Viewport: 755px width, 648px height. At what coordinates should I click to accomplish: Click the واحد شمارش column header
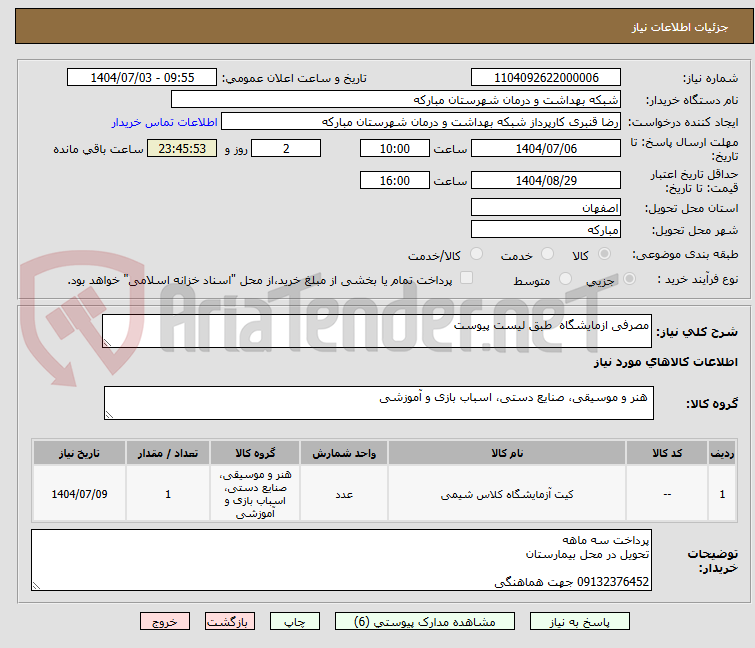point(344,453)
